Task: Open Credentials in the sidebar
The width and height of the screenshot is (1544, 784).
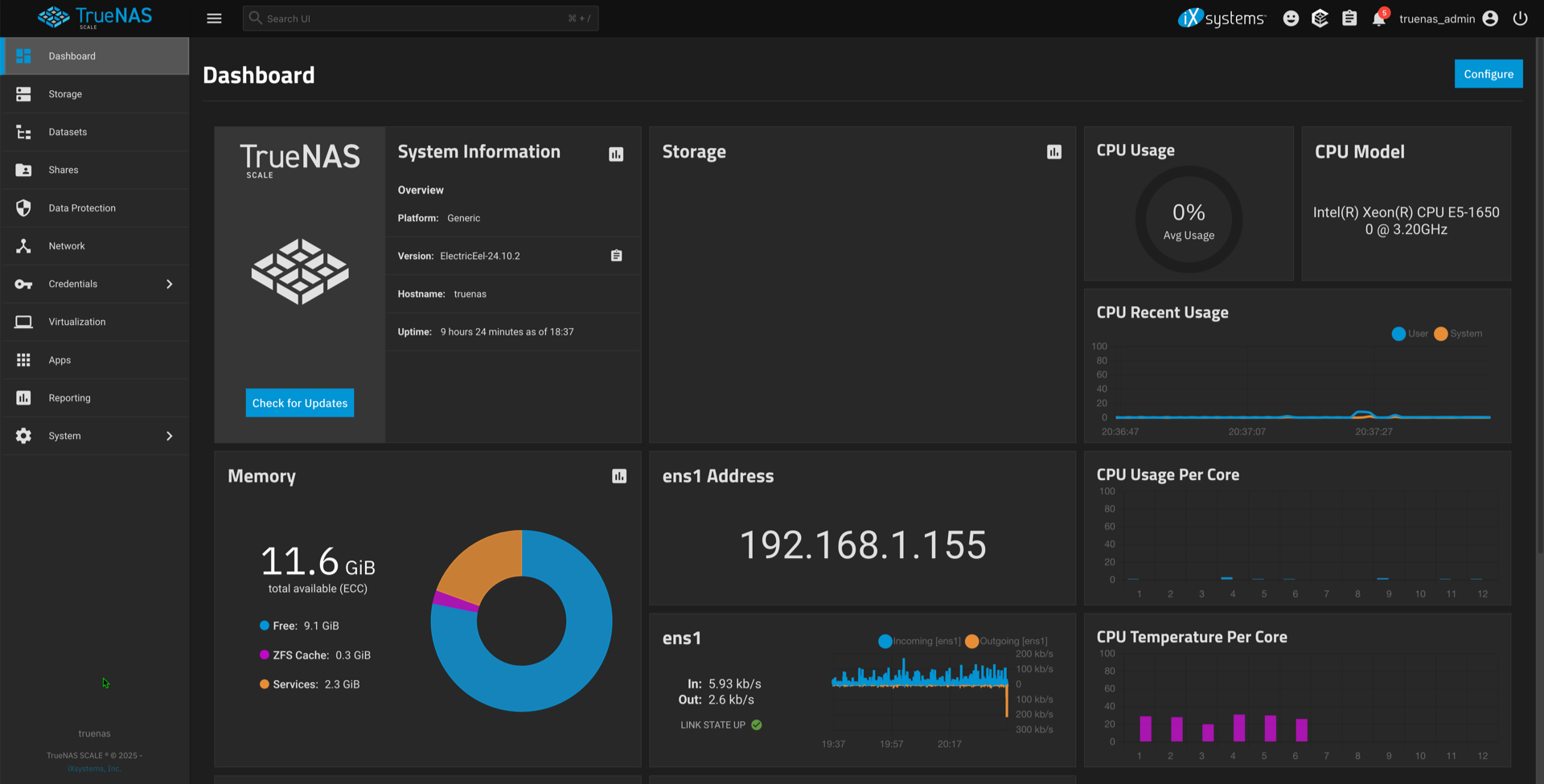Action: pos(95,284)
